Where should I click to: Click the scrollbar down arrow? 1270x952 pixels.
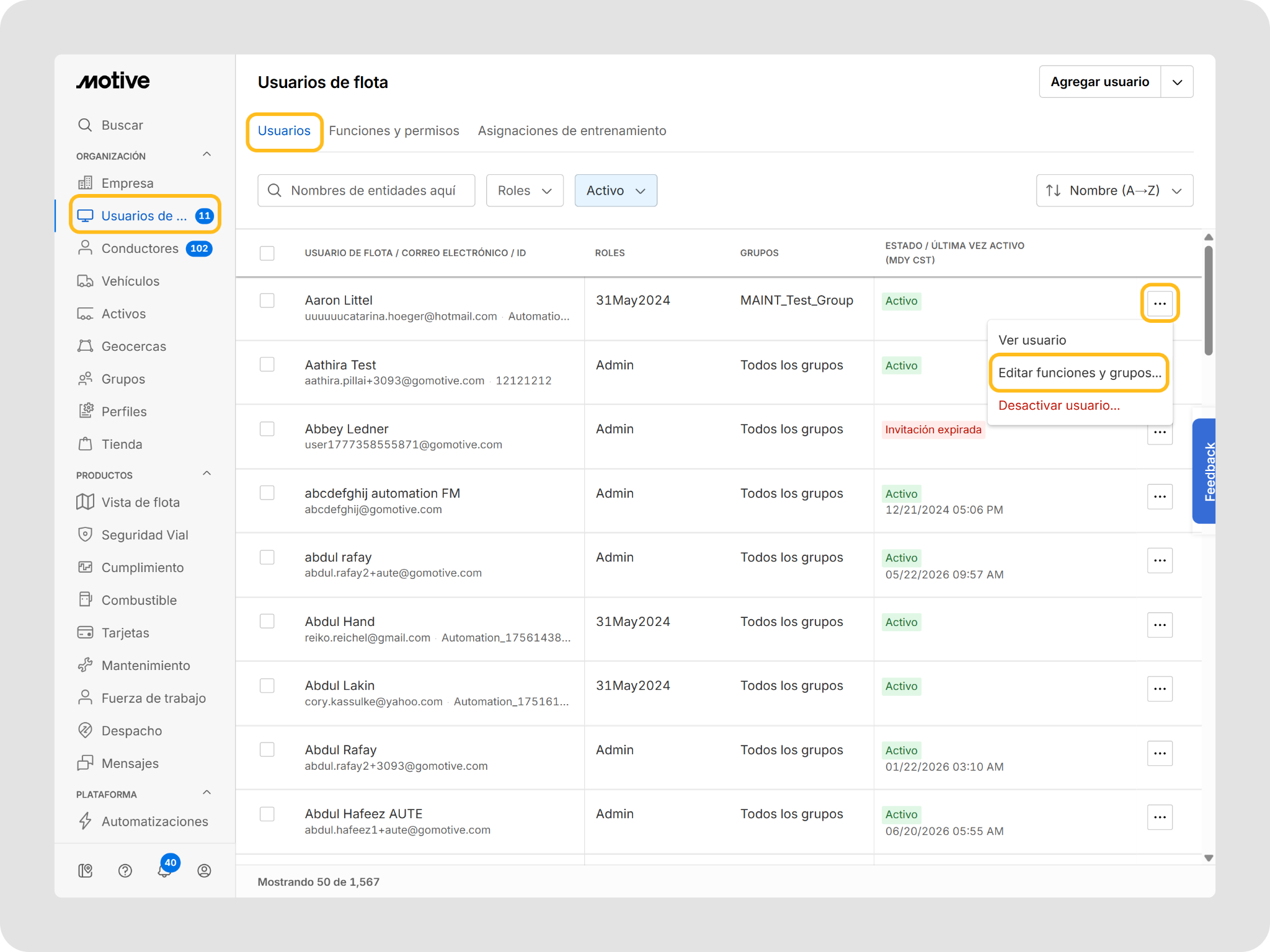click(x=1208, y=858)
